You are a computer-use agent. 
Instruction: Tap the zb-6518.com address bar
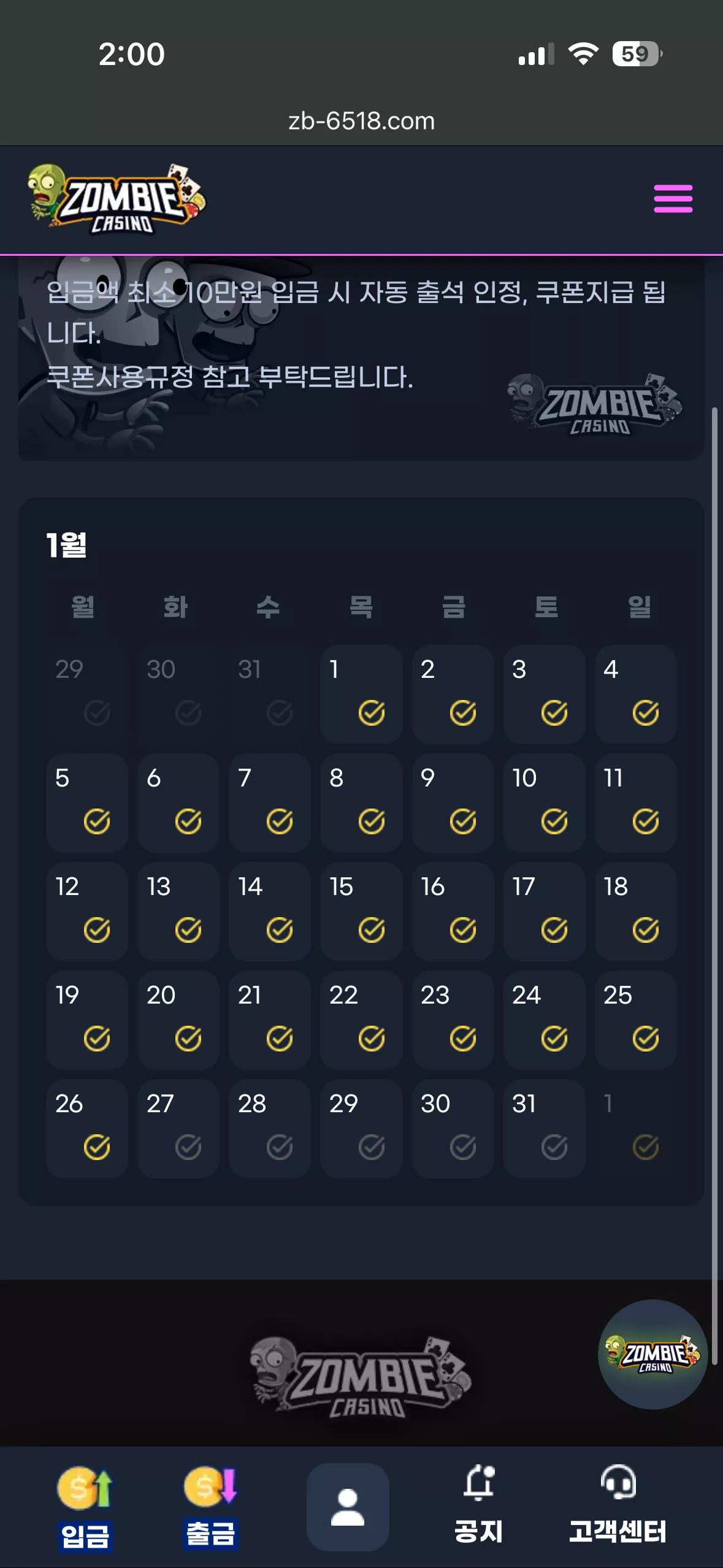[361, 121]
